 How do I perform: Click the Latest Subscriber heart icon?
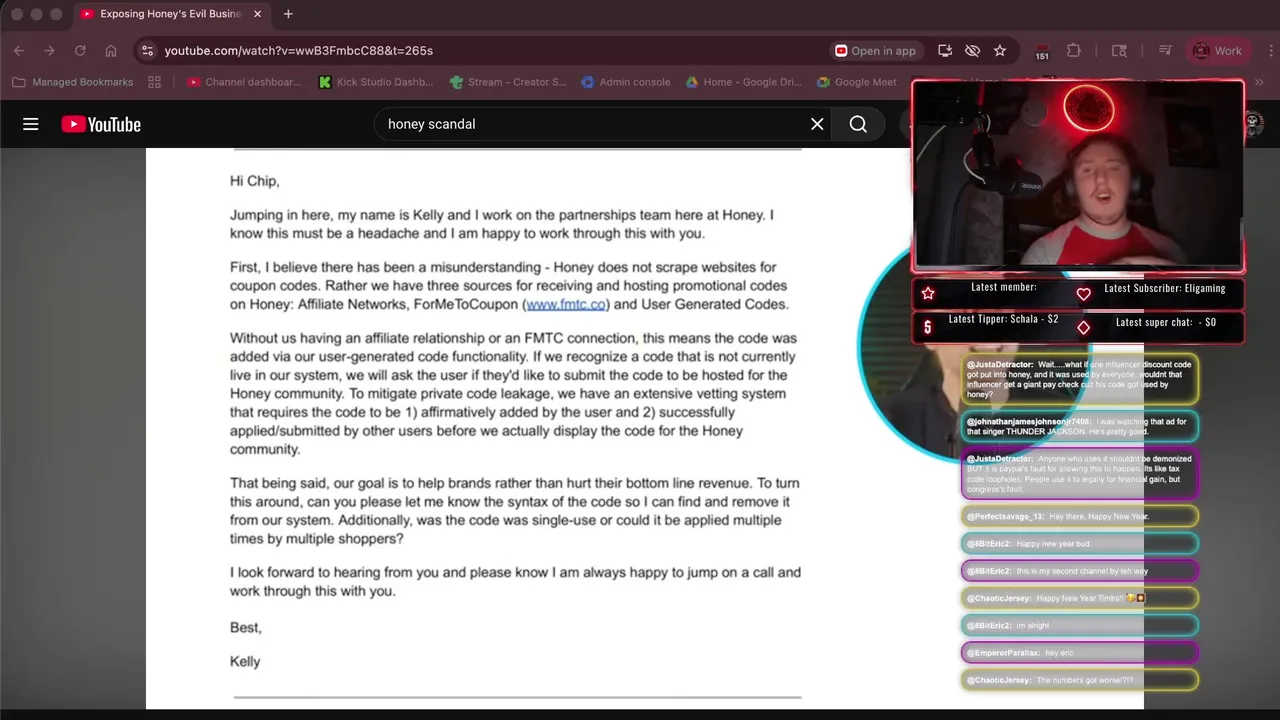tap(1083, 294)
